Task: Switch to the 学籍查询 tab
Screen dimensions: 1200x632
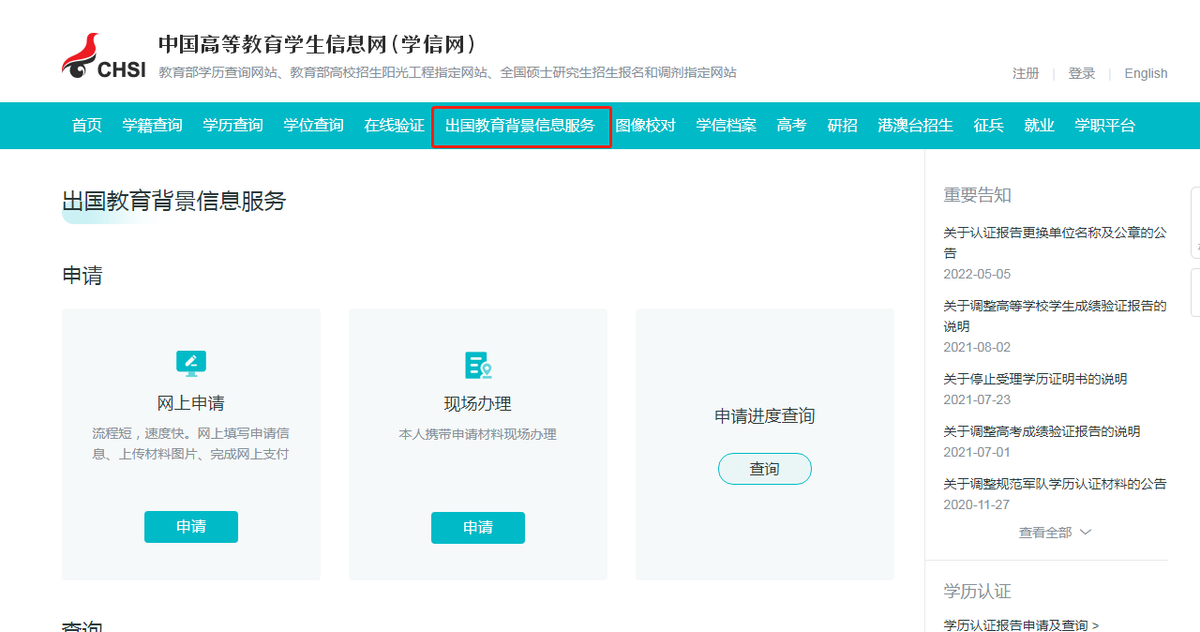Action: coord(151,125)
